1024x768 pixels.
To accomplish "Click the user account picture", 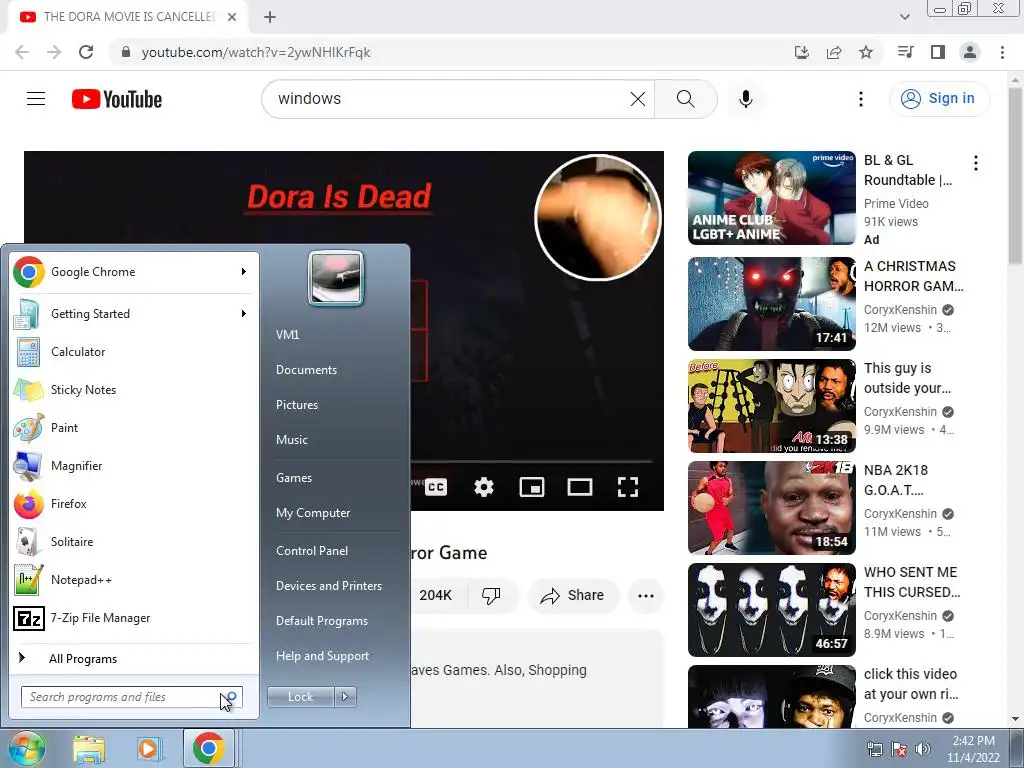I will pos(336,278).
